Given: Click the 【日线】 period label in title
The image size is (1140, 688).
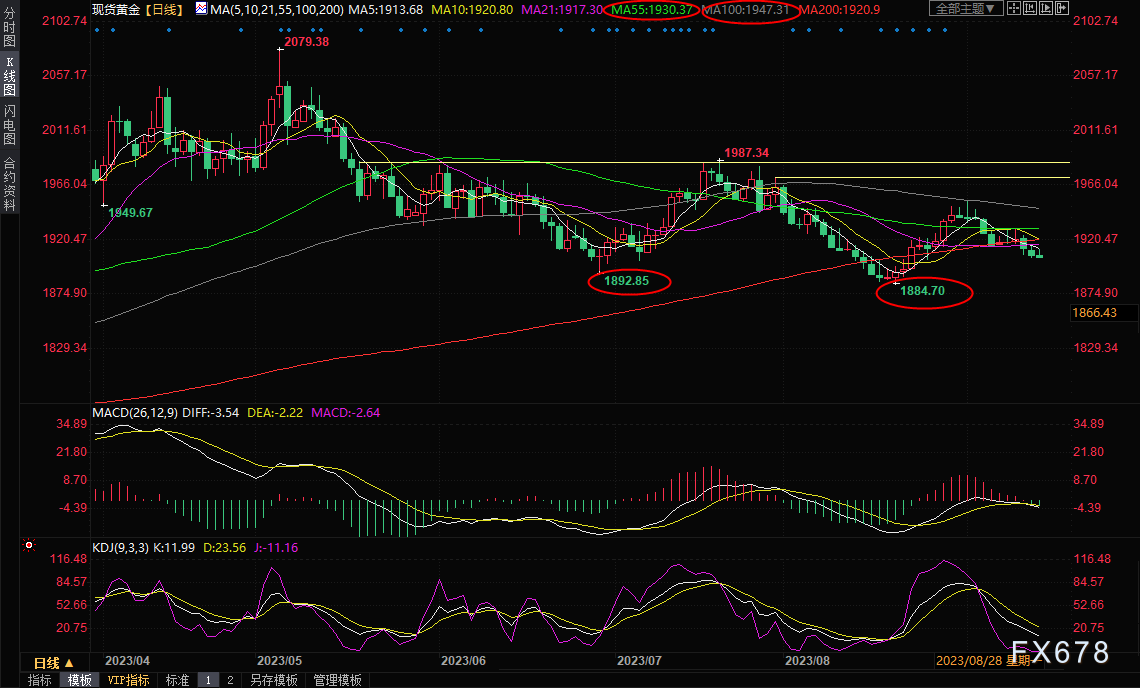Looking at the screenshot, I should pos(164,9).
